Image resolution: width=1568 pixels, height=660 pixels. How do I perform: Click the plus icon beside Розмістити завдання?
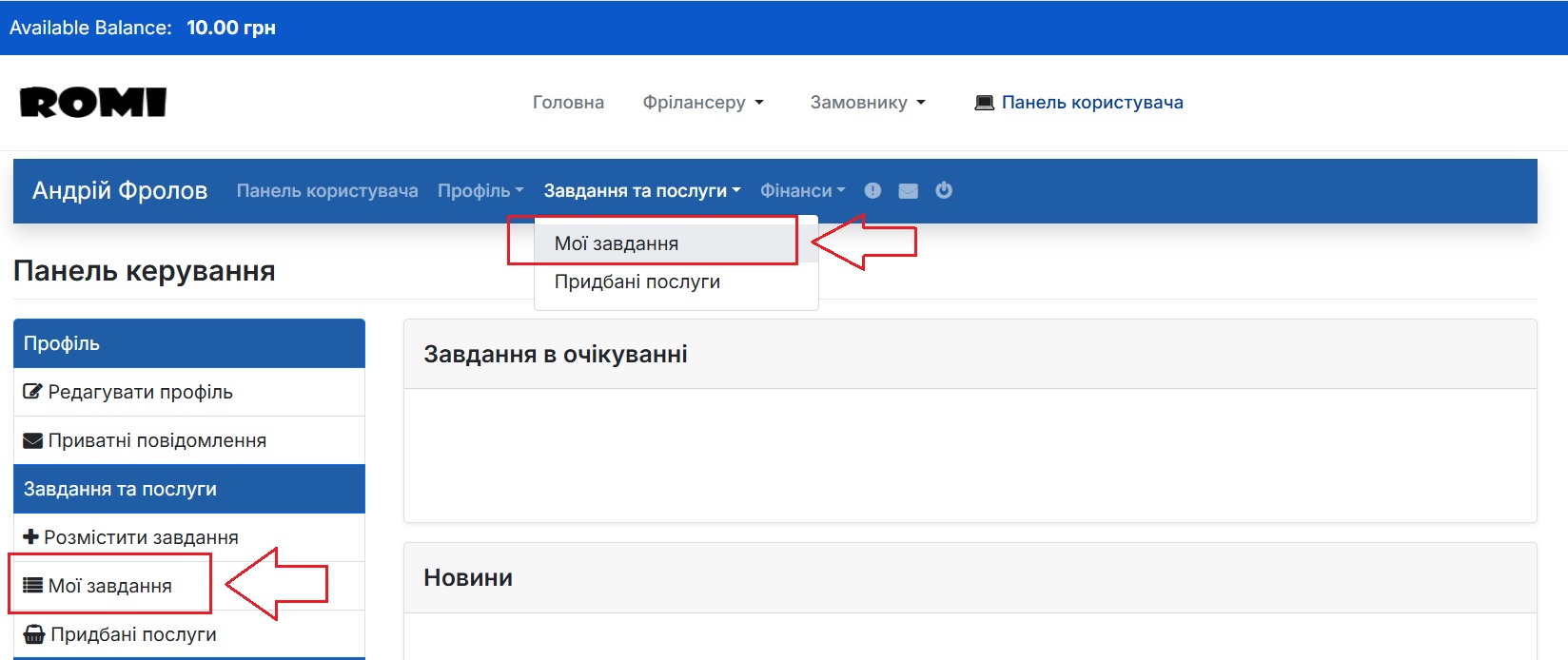pos(30,537)
